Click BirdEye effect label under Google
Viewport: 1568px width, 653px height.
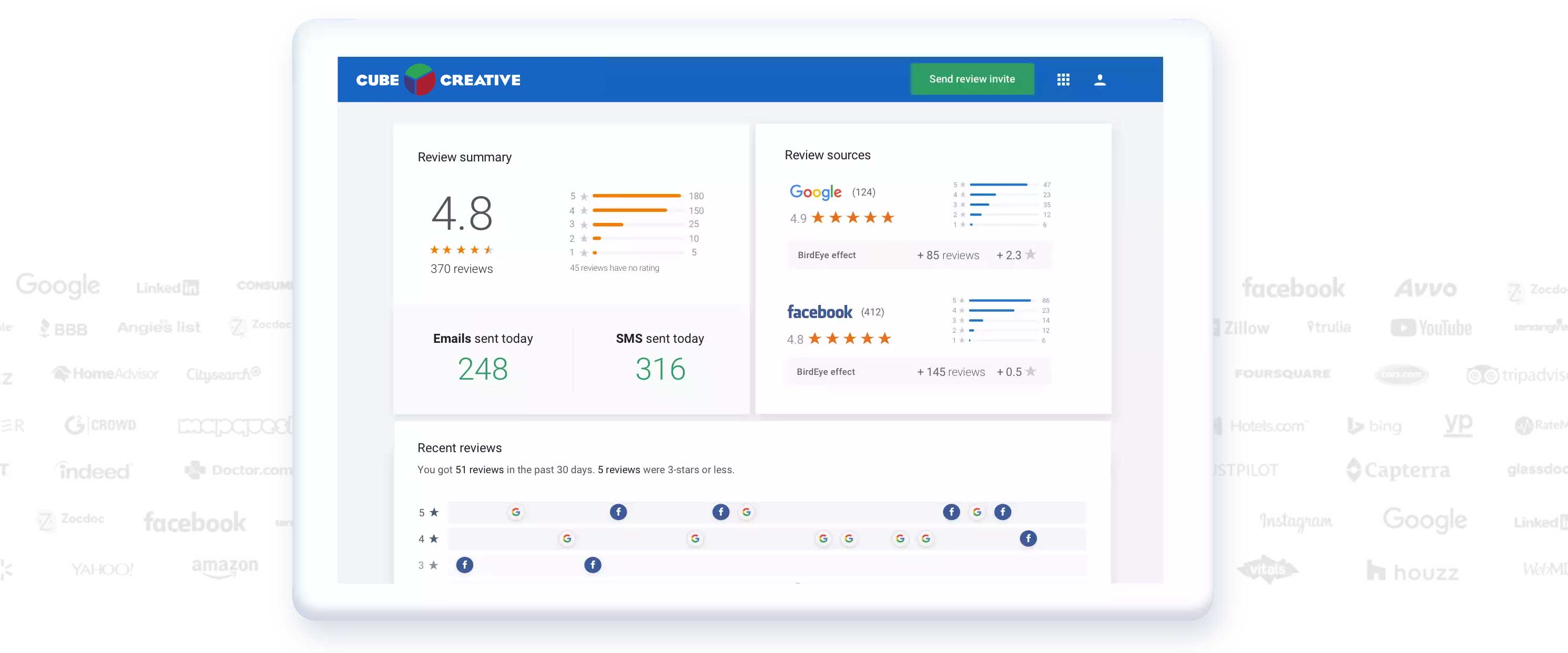pyautogui.click(x=827, y=255)
